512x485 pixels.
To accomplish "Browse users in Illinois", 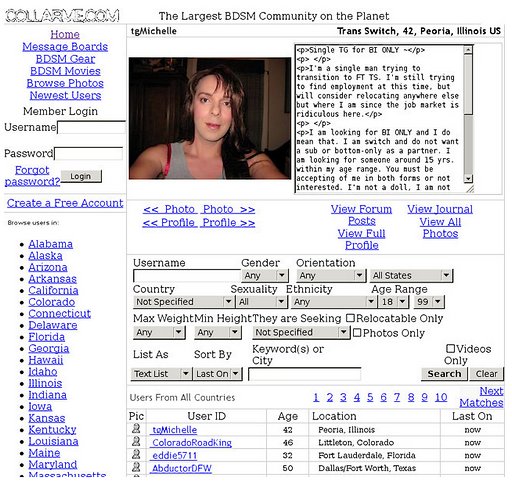I will tap(45, 383).
